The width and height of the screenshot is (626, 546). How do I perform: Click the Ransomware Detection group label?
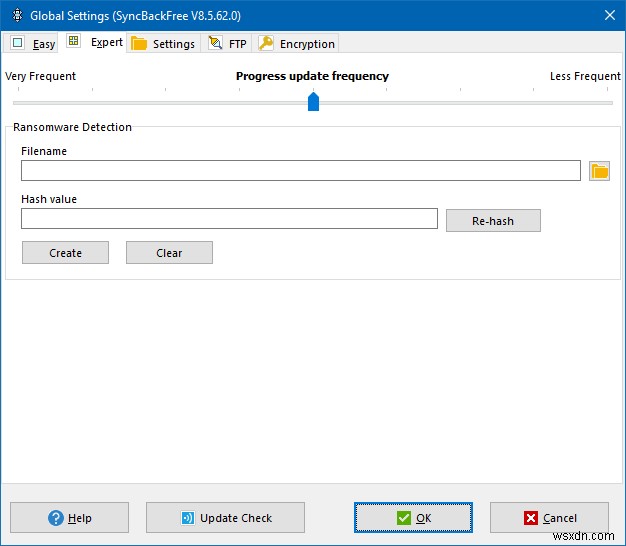click(72, 127)
